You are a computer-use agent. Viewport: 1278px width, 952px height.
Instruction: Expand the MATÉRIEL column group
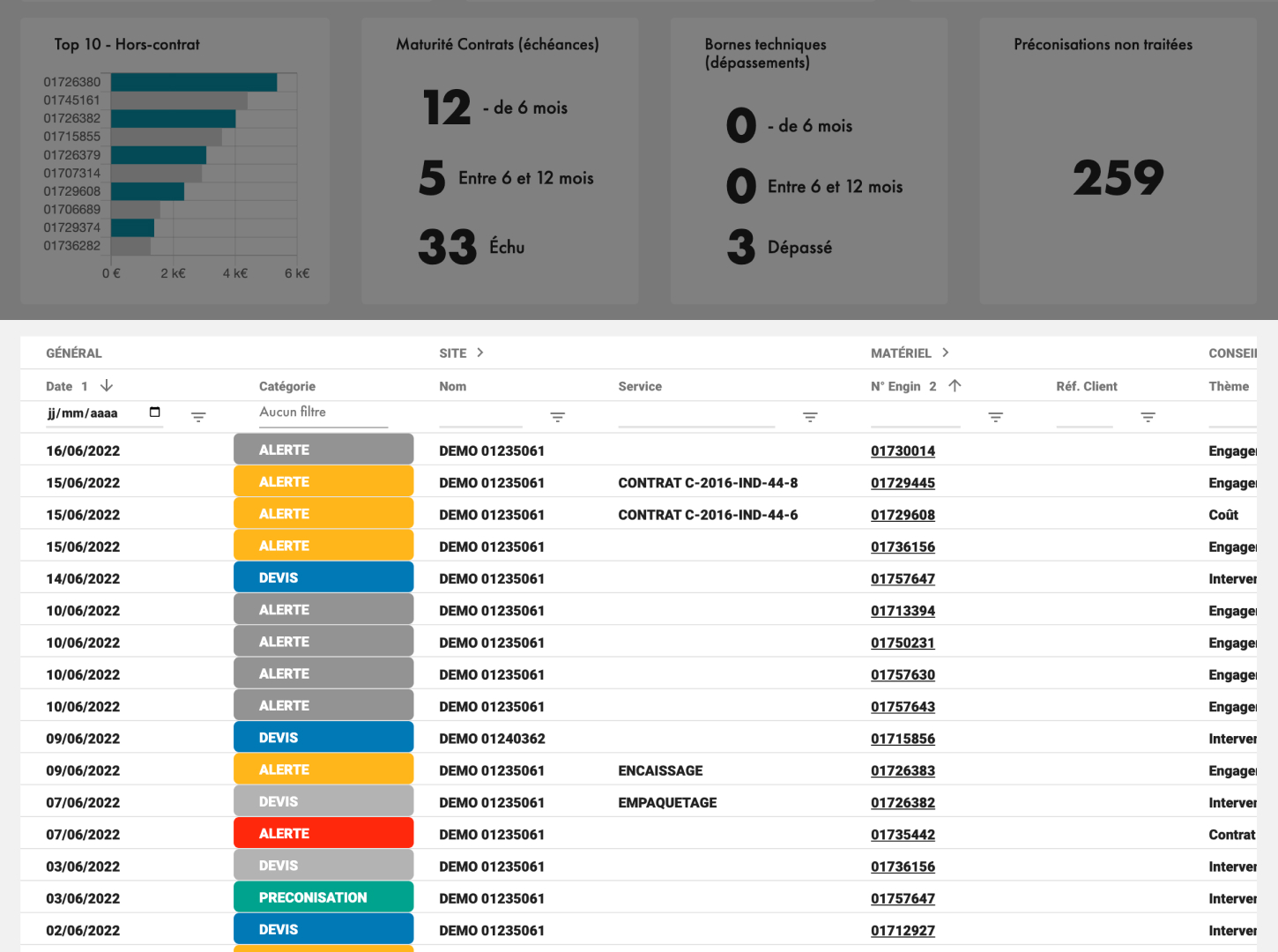[945, 353]
